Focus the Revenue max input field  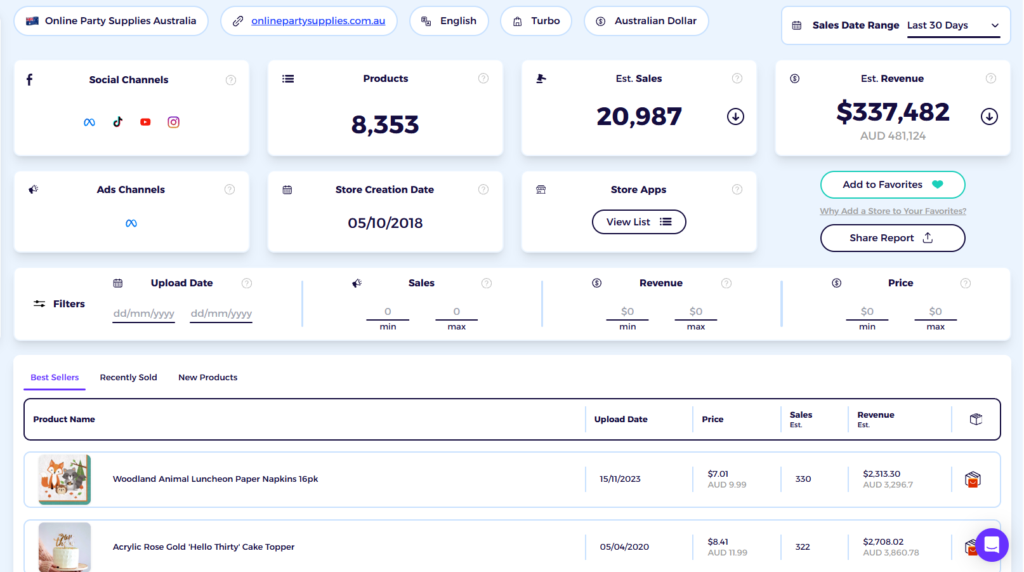696,312
